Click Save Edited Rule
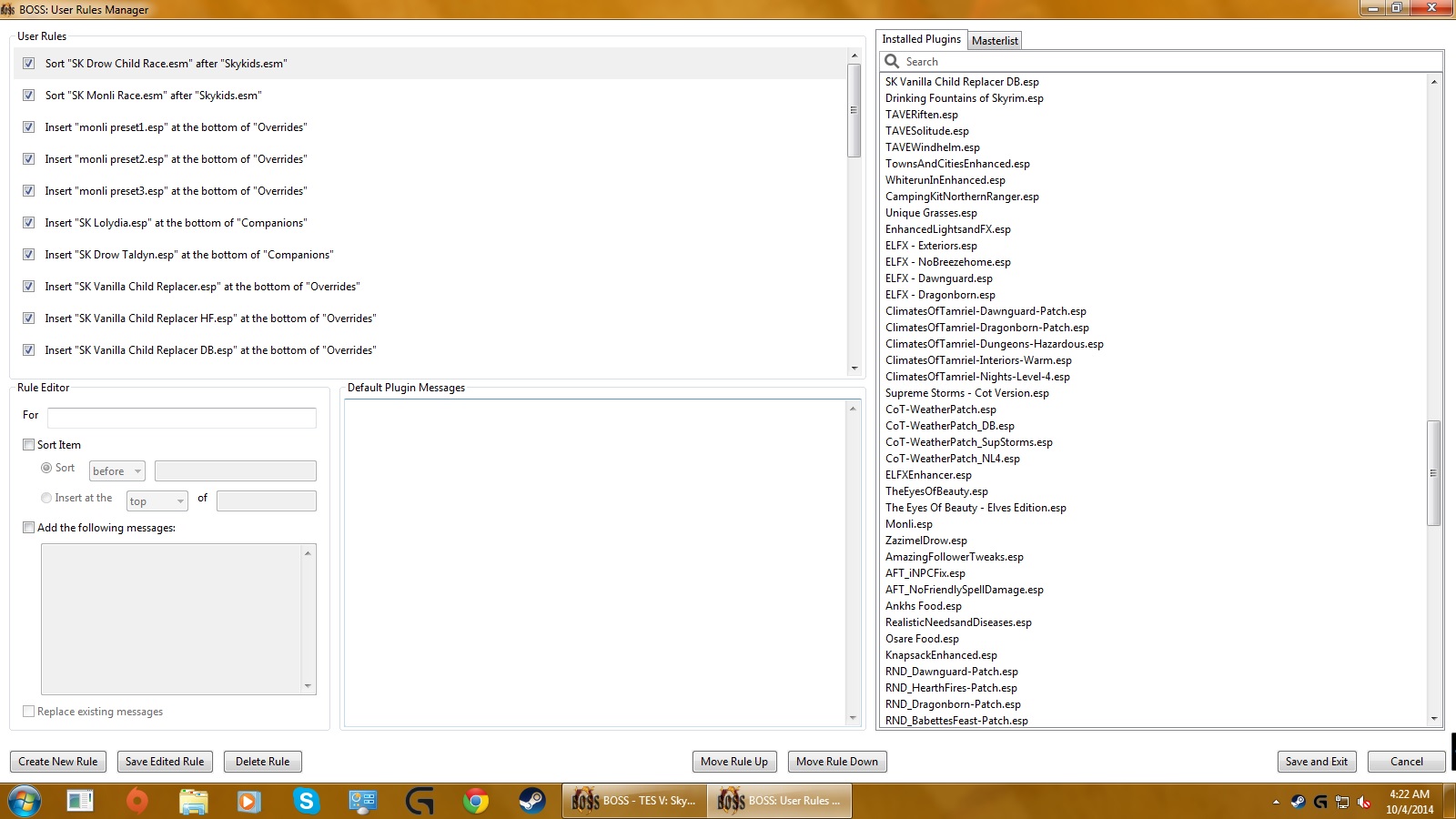This screenshot has height=819, width=1456. coord(165,762)
